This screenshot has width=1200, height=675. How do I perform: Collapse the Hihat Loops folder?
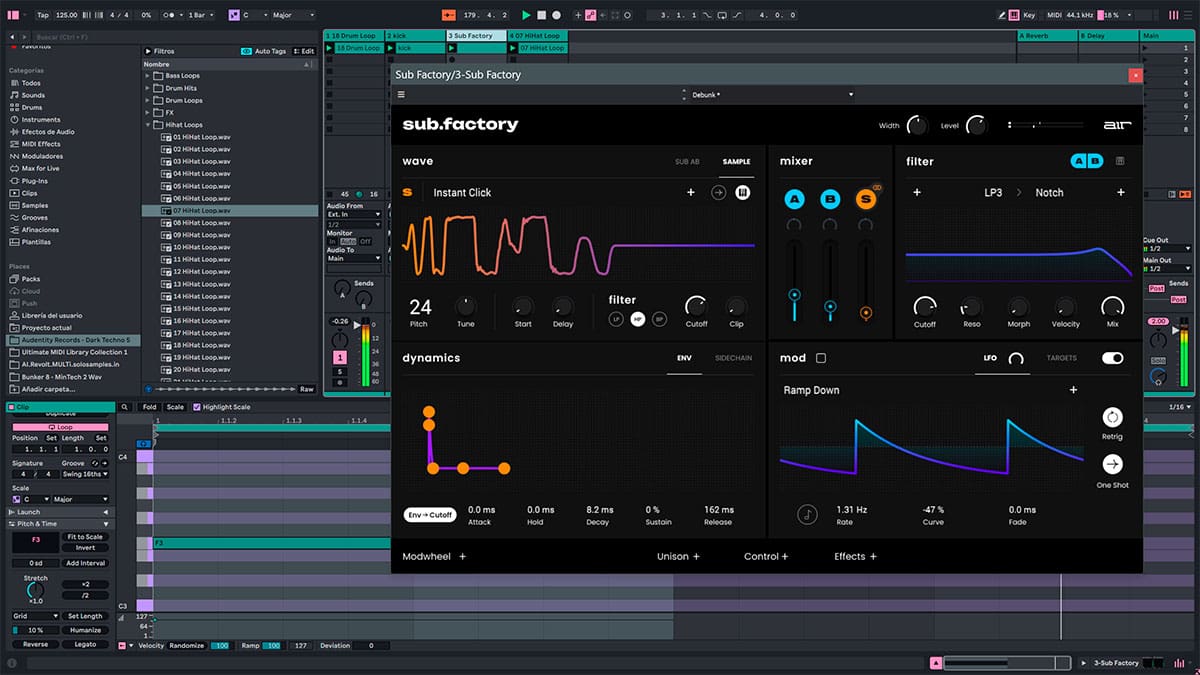pyautogui.click(x=148, y=125)
